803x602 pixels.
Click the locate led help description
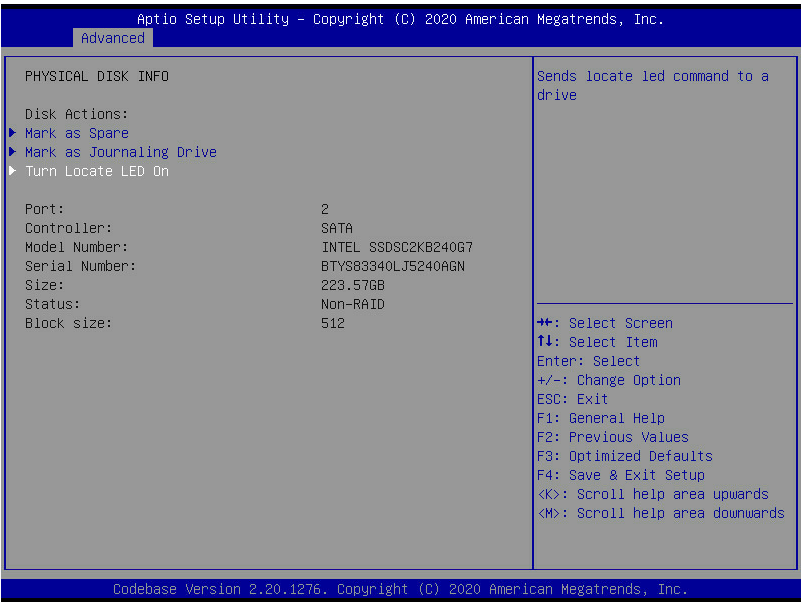[x=653, y=85]
